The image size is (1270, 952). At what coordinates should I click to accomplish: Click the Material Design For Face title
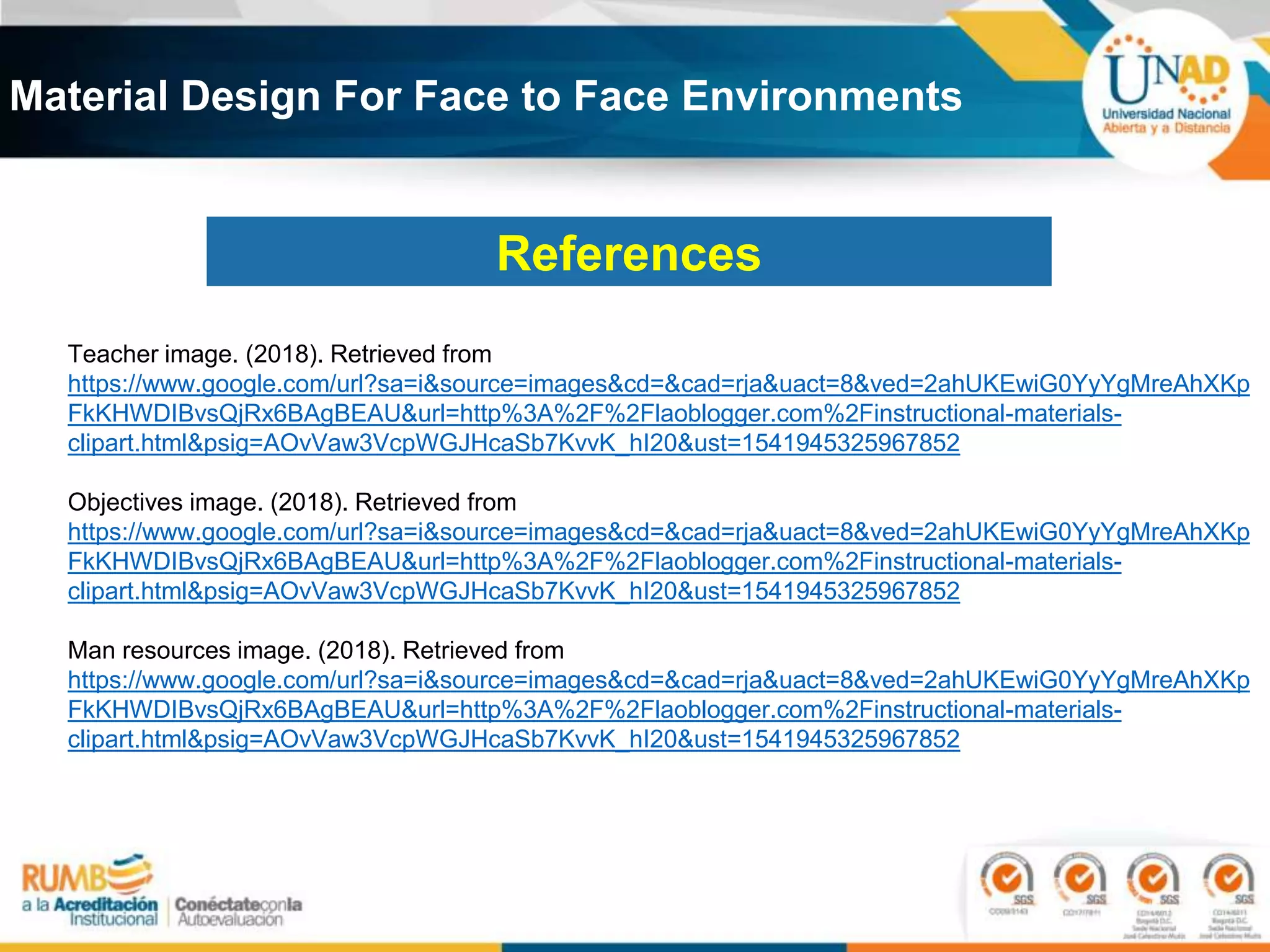(x=486, y=96)
